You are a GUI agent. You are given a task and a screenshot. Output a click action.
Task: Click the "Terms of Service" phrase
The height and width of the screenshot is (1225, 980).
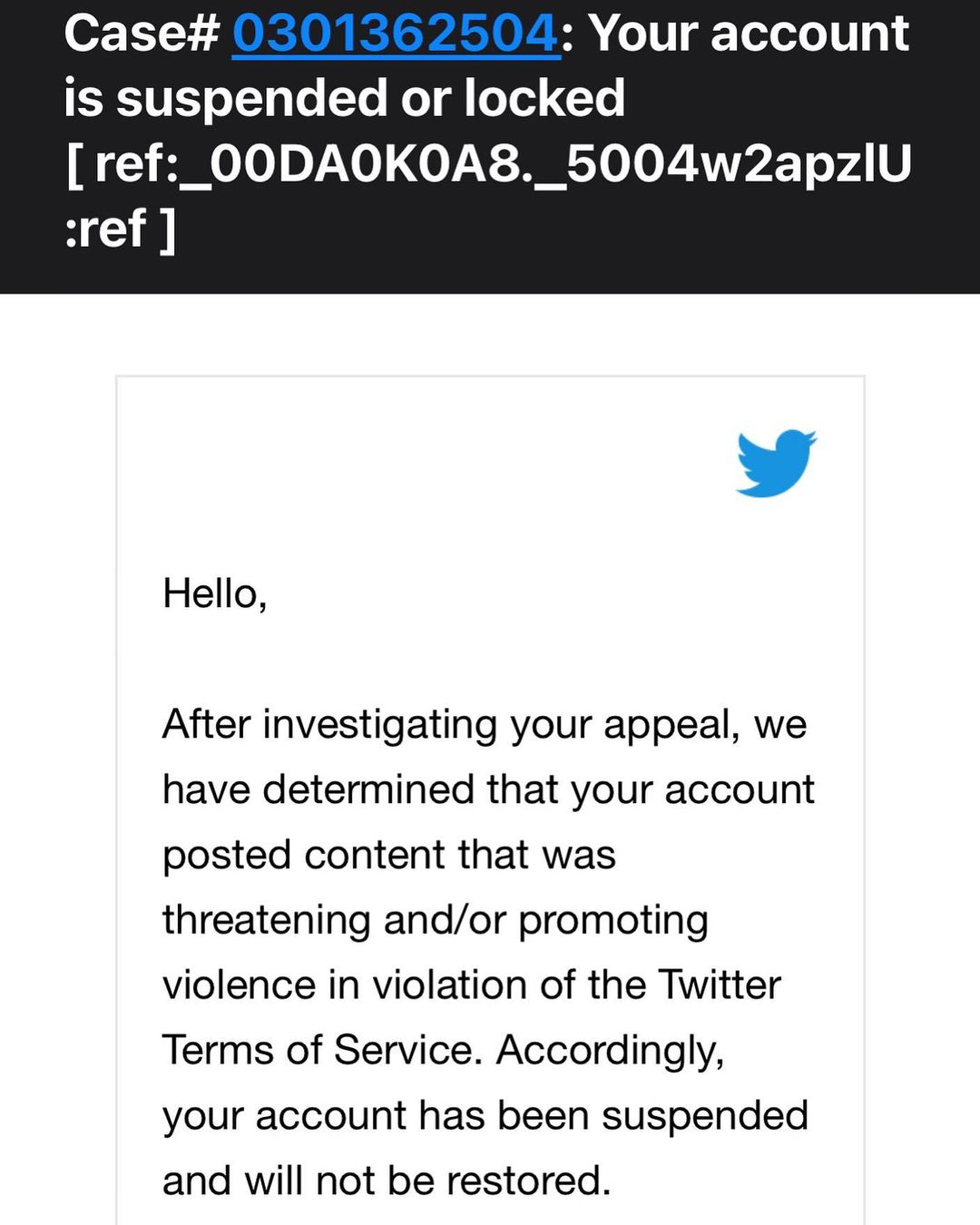click(x=318, y=1051)
